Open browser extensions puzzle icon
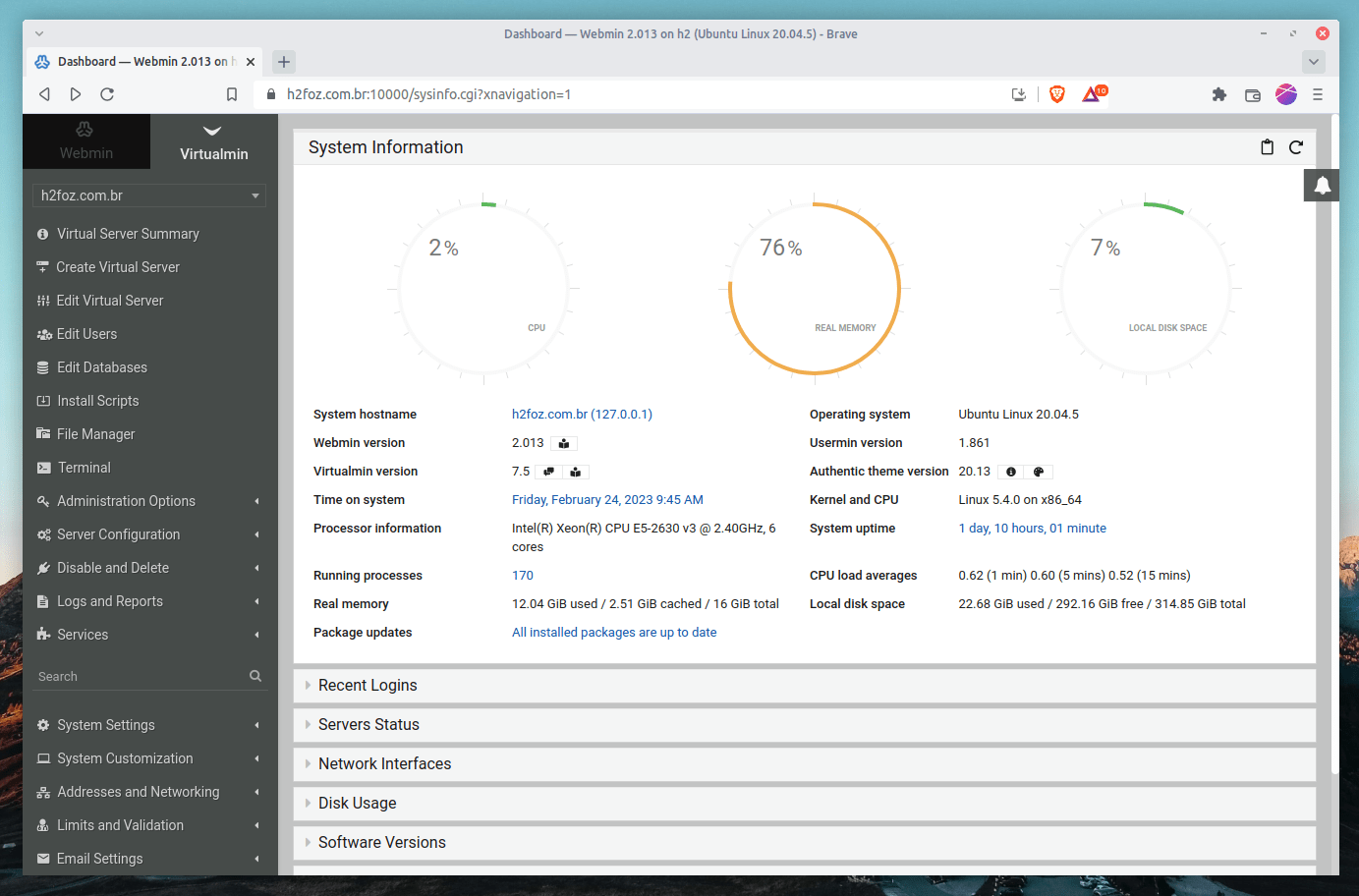The width and height of the screenshot is (1359, 896). [x=1219, y=94]
